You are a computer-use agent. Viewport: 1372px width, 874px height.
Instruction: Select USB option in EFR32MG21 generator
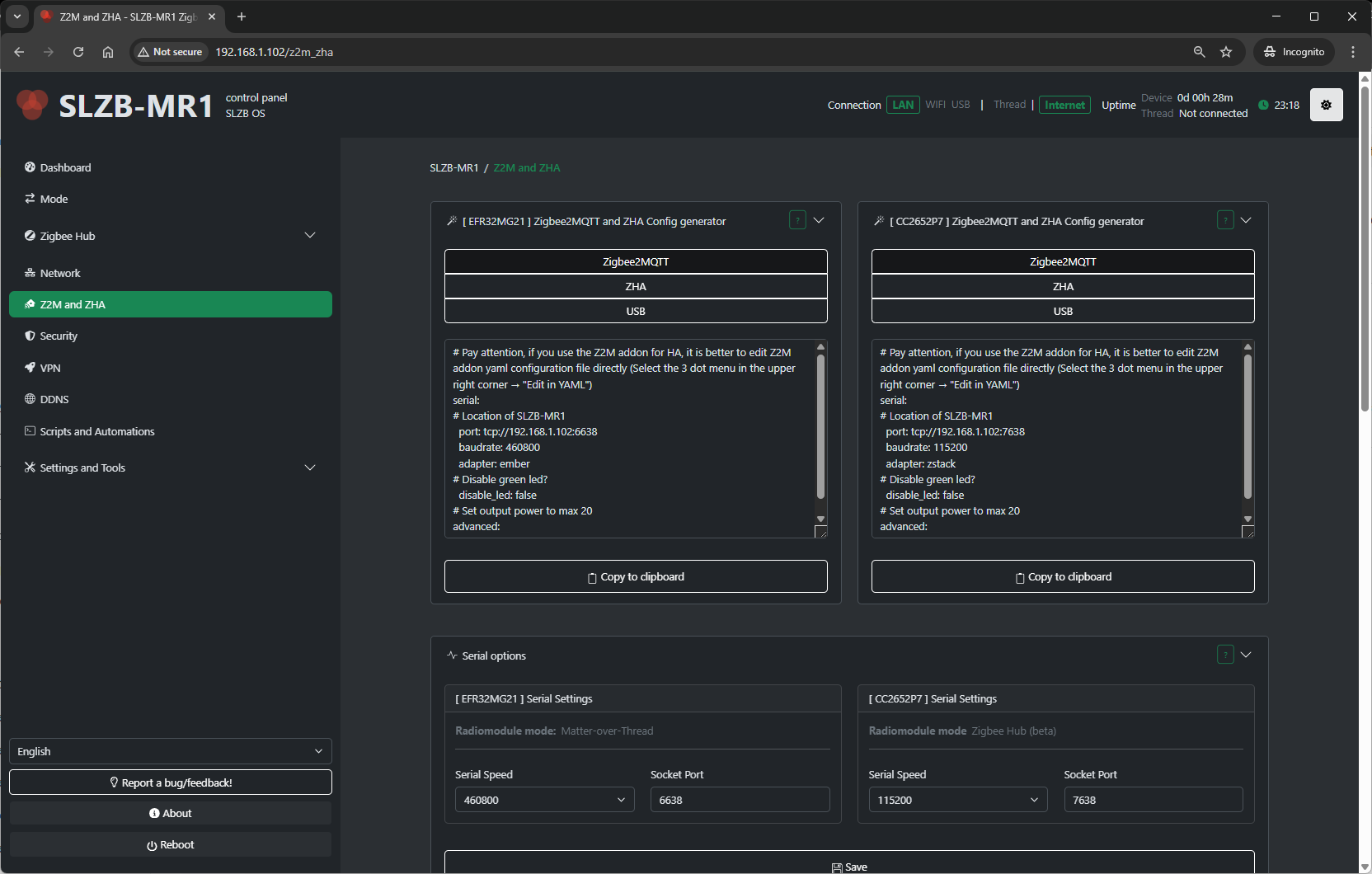636,311
